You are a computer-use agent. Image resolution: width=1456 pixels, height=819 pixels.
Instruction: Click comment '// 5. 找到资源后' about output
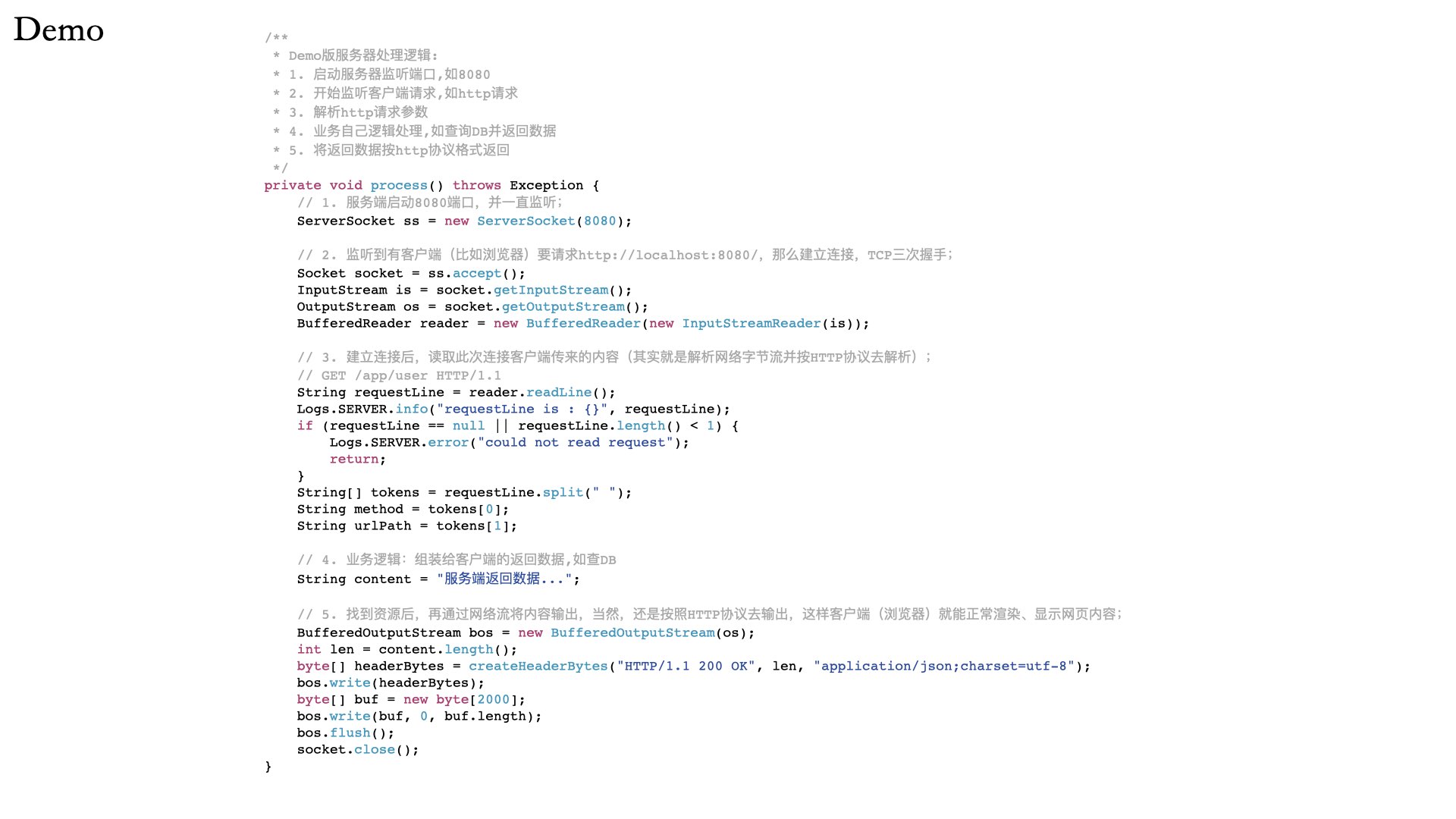(x=710, y=614)
